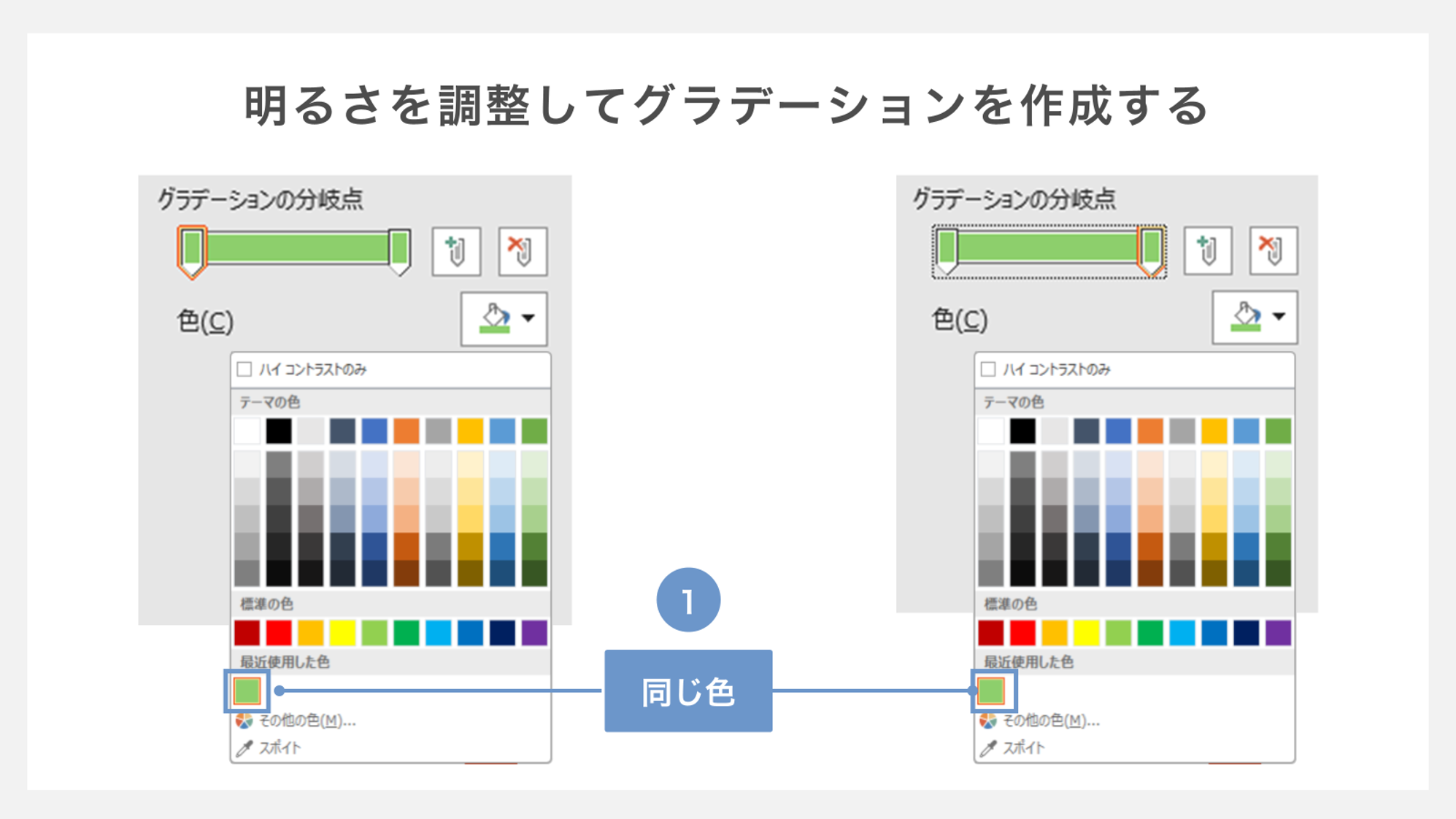Select green theme color in right palette top row
Screen dimensions: 1456x819
coord(1278,431)
